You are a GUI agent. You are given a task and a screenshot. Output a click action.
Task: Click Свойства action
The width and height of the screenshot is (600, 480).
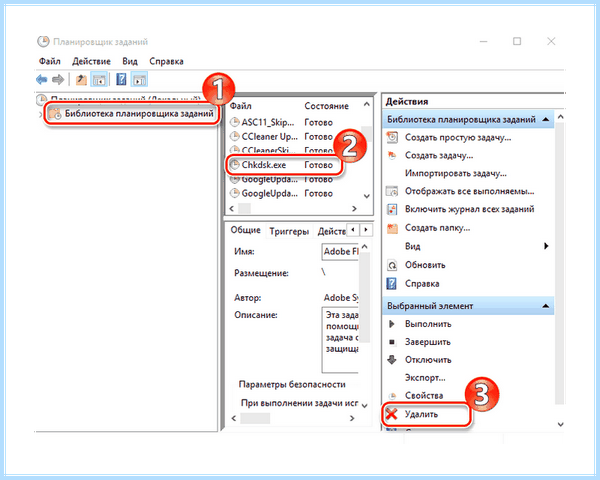[x=424, y=396]
